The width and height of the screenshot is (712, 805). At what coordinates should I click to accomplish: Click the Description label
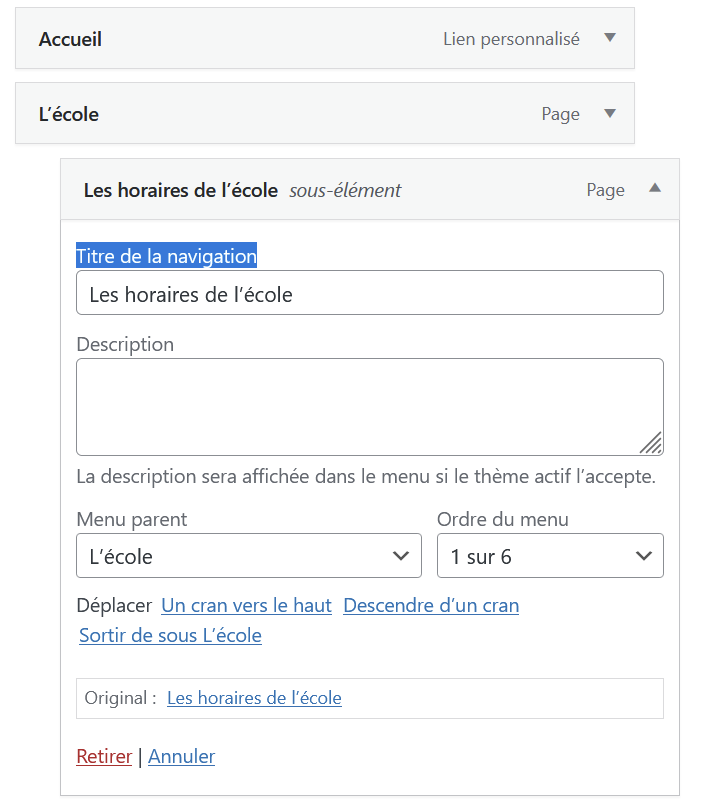pos(125,344)
